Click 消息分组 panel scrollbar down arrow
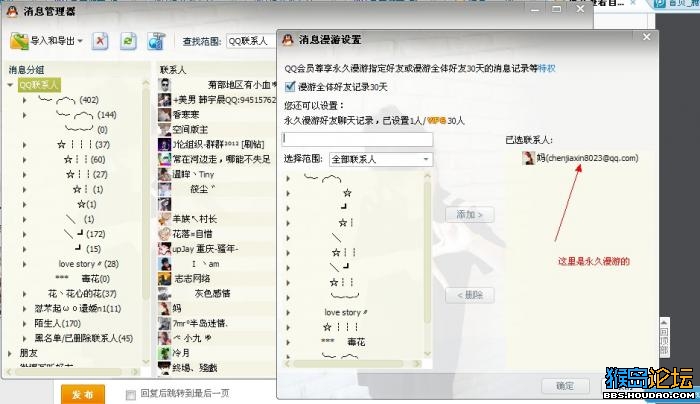 coord(146,362)
